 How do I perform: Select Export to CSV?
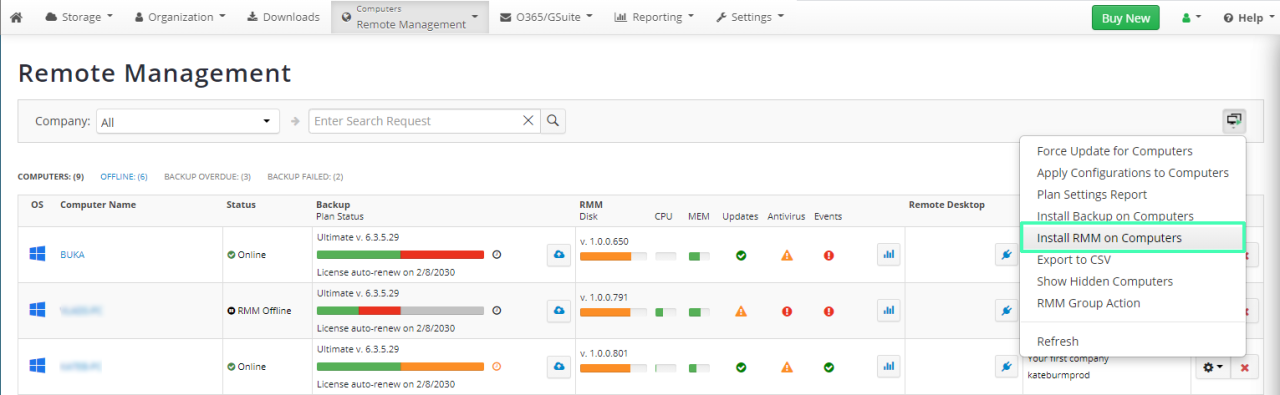point(1073,260)
